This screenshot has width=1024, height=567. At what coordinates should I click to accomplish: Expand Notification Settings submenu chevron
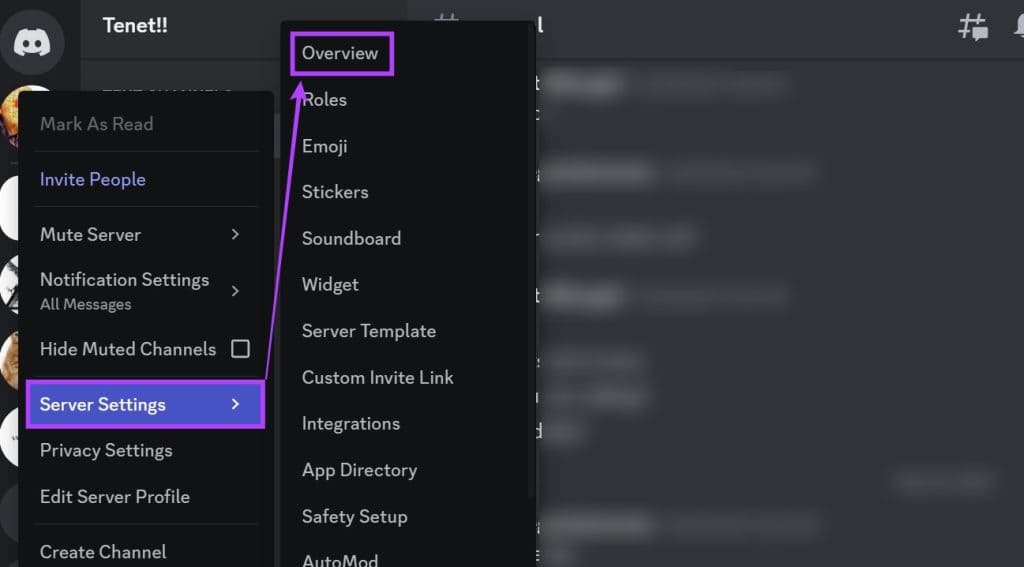[x=235, y=291]
